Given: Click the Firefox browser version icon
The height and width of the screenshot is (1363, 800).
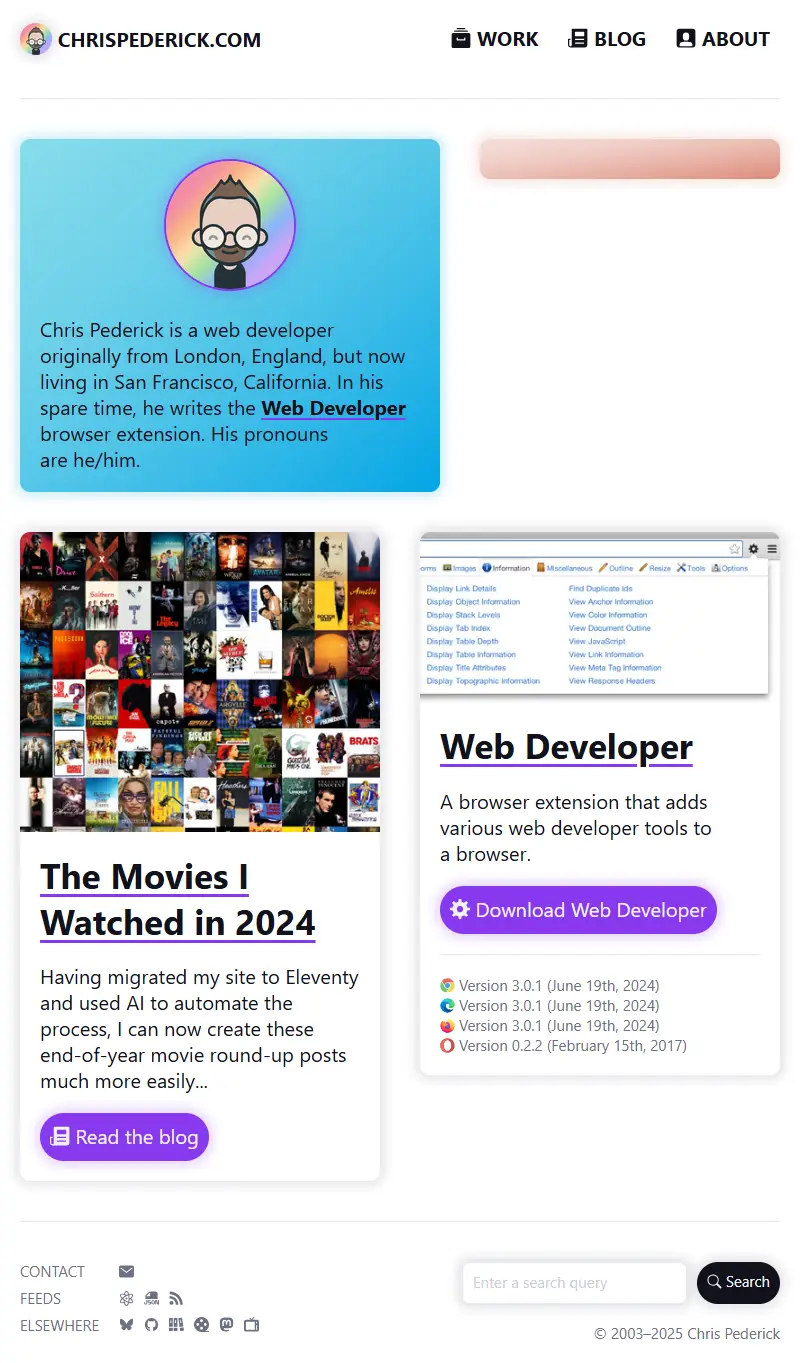Looking at the screenshot, I should coord(447,1026).
